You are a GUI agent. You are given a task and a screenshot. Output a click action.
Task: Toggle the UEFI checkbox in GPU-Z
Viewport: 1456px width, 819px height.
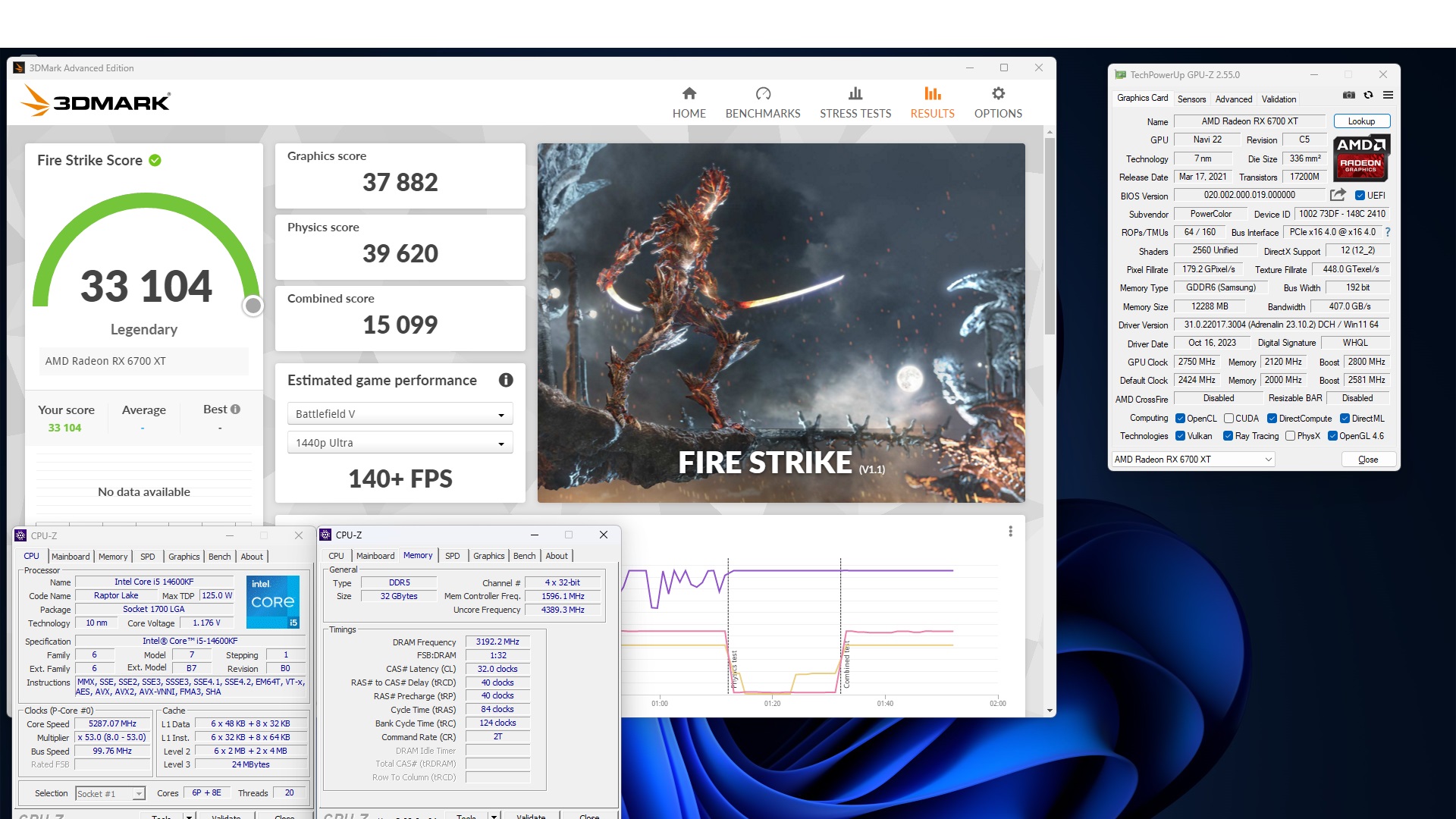point(1360,196)
